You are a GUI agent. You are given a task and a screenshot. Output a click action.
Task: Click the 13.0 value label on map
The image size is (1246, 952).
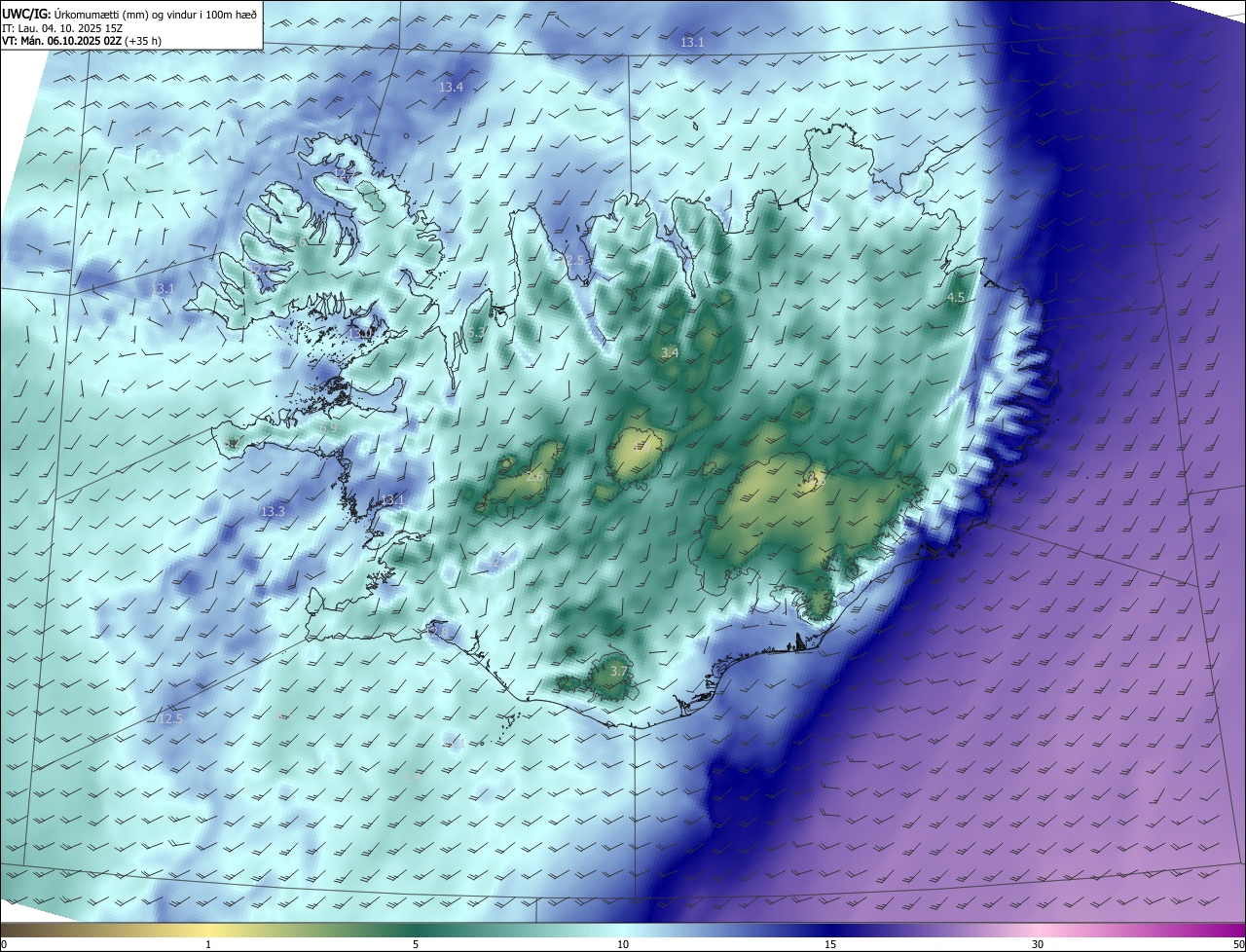coord(362,333)
